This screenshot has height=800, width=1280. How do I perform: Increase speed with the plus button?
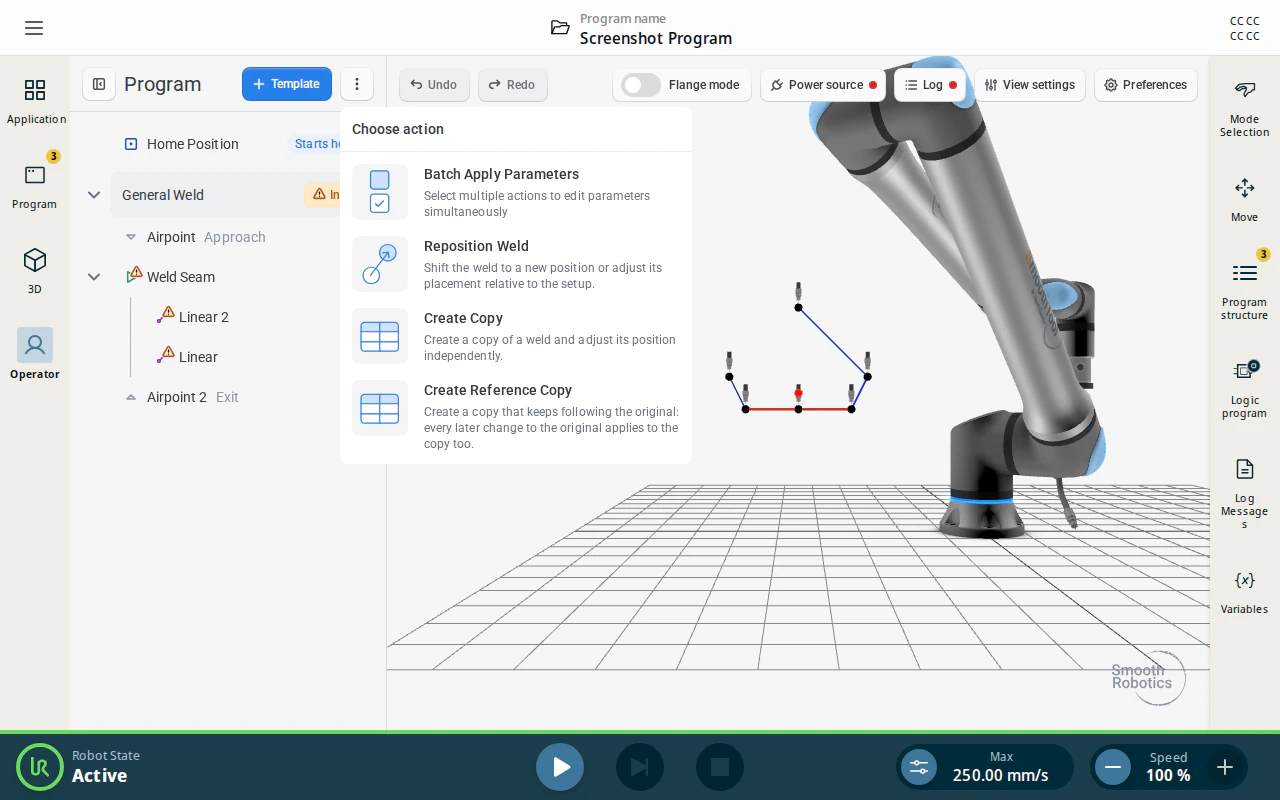click(x=1225, y=767)
